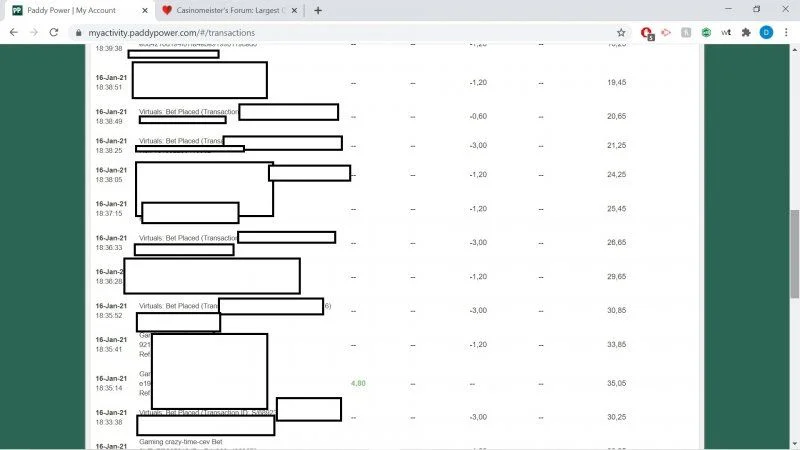800x450 pixels.
Task: Select the balance value 30,85
Action: point(616,310)
